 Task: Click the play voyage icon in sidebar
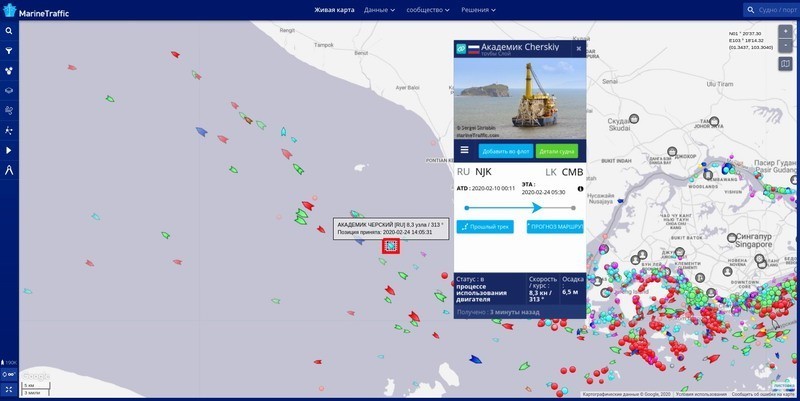[9, 150]
